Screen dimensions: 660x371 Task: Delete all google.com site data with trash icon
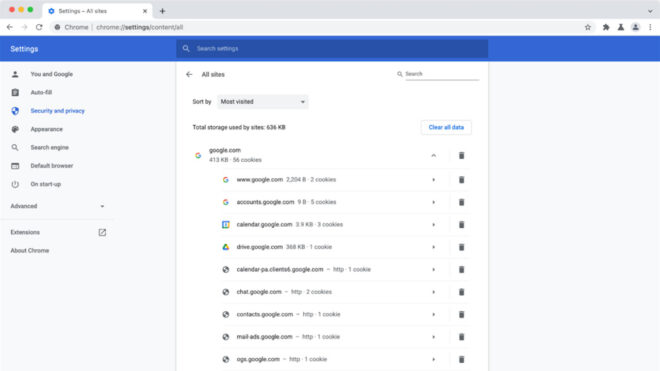(x=461, y=155)
